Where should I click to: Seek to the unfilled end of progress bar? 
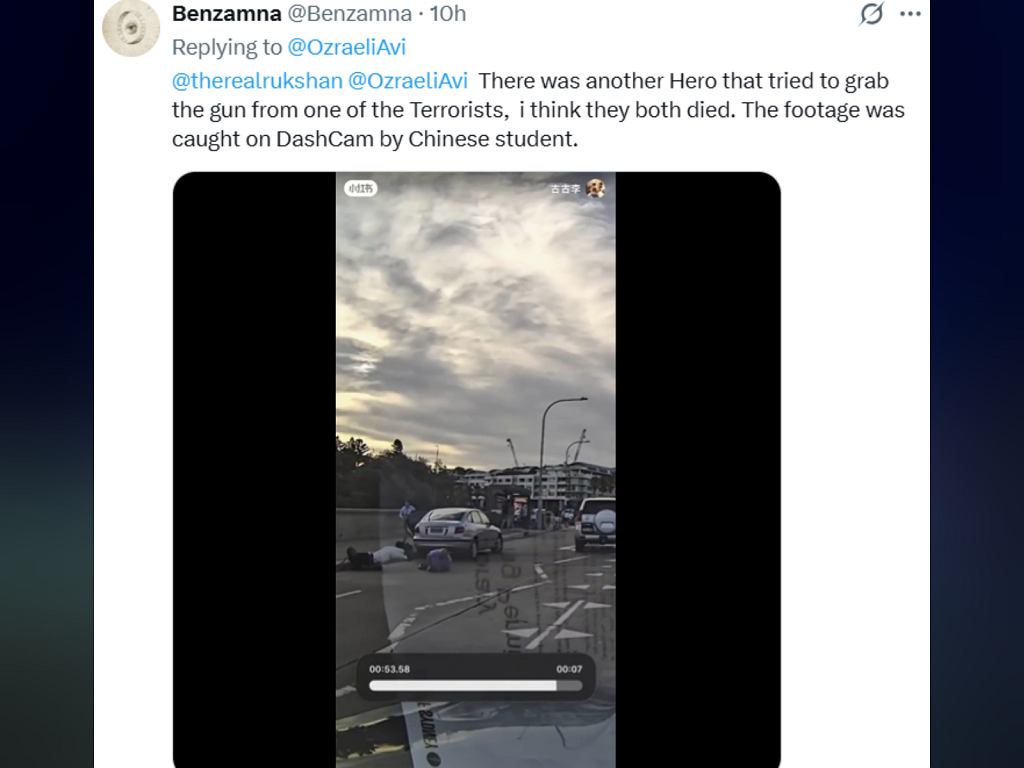click(569, 686)
